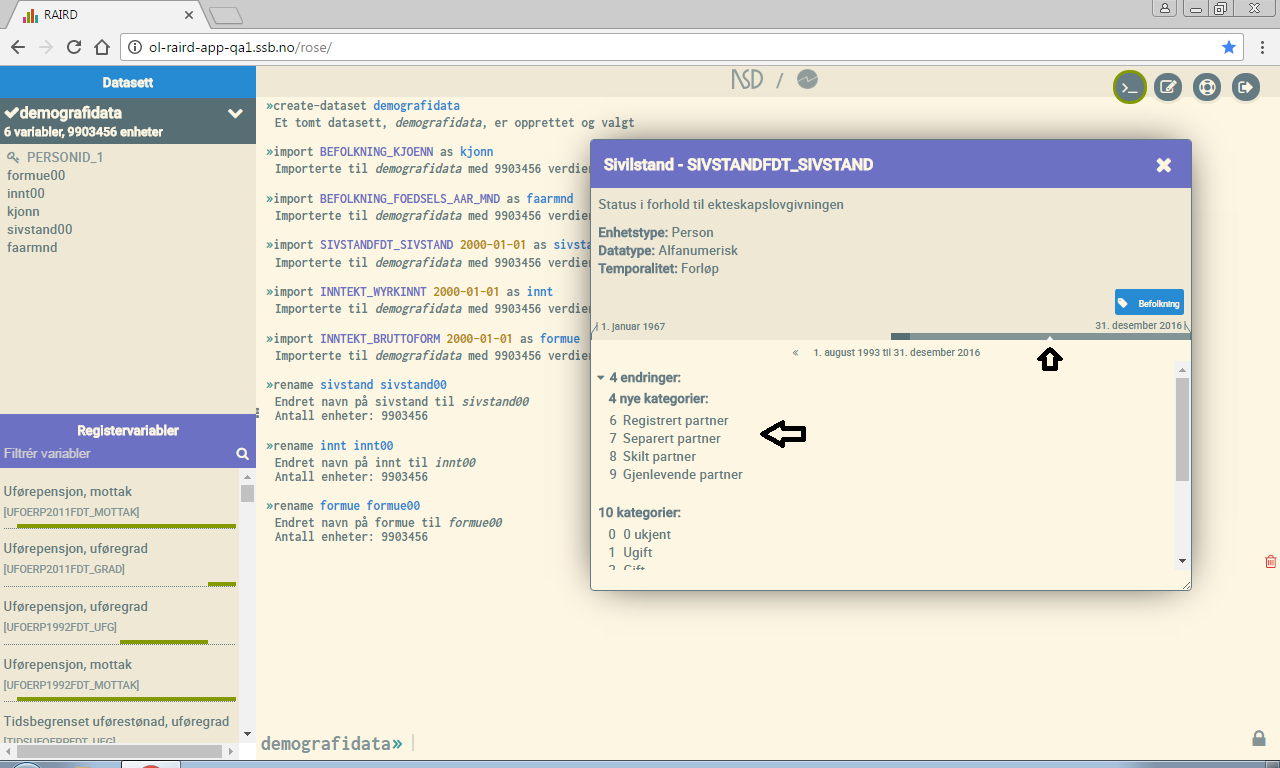This screenshot has height=768, width=1280.
Task: Click the Sivilstand timeline bar marker
Action: point(1049,337)
